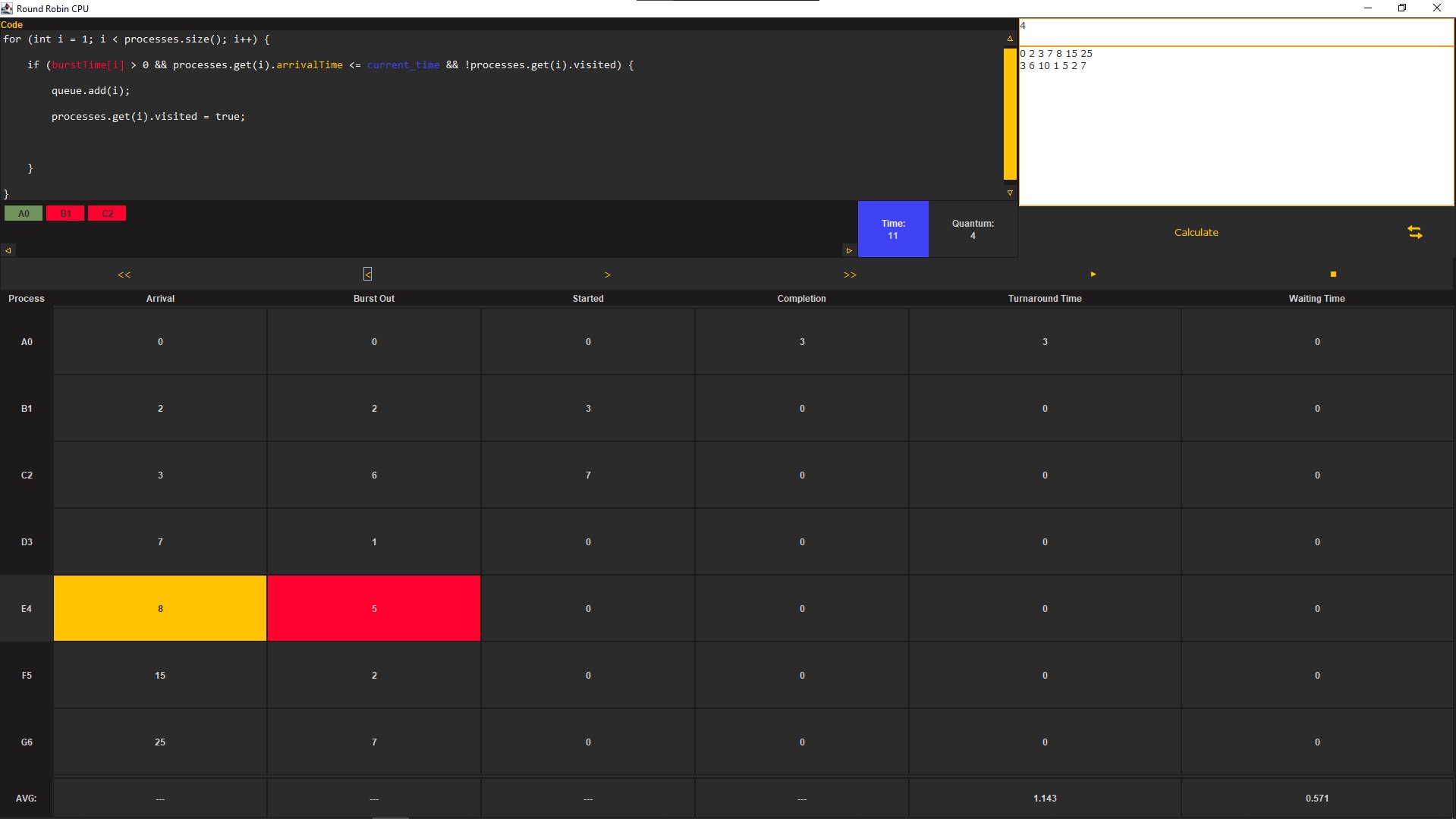Click the Quantum 4 indicator

click(x=973, y=229)
